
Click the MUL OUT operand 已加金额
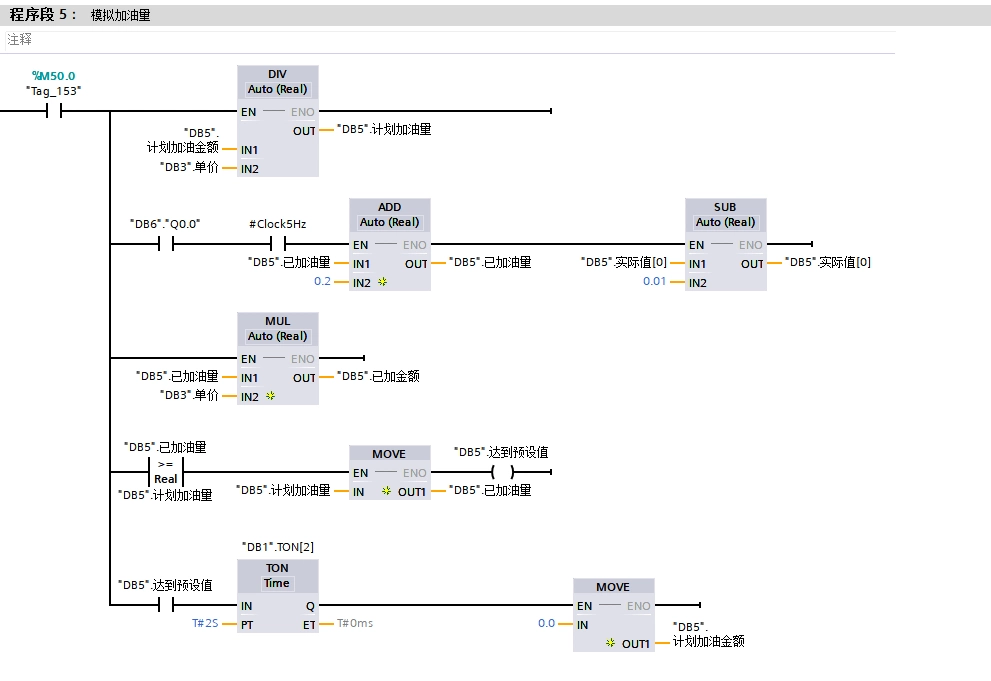378,377
